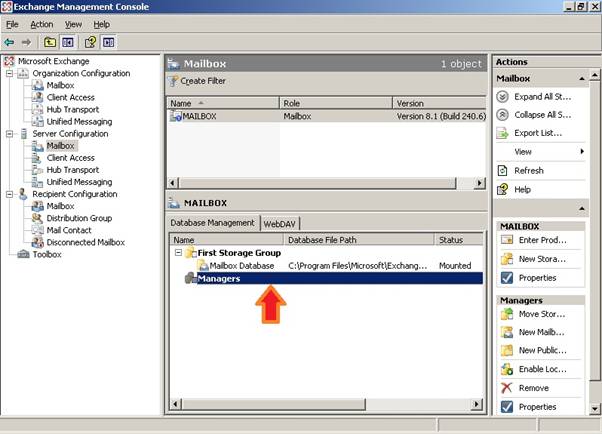Select Client Access under Server Configuration
This screenshot has height=434, width=602.
point(71,158)
